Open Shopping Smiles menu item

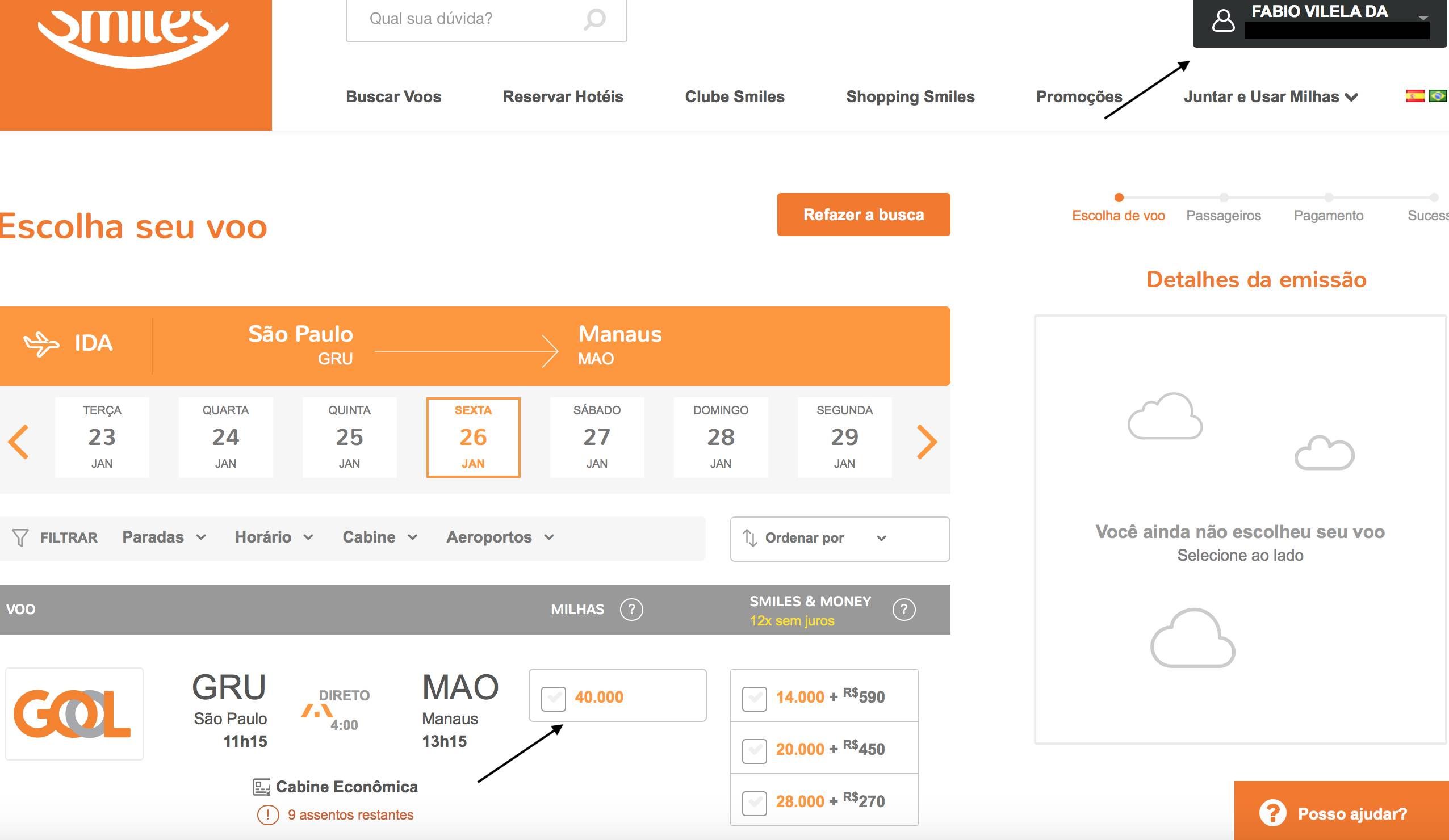click(x=910, y=96)
